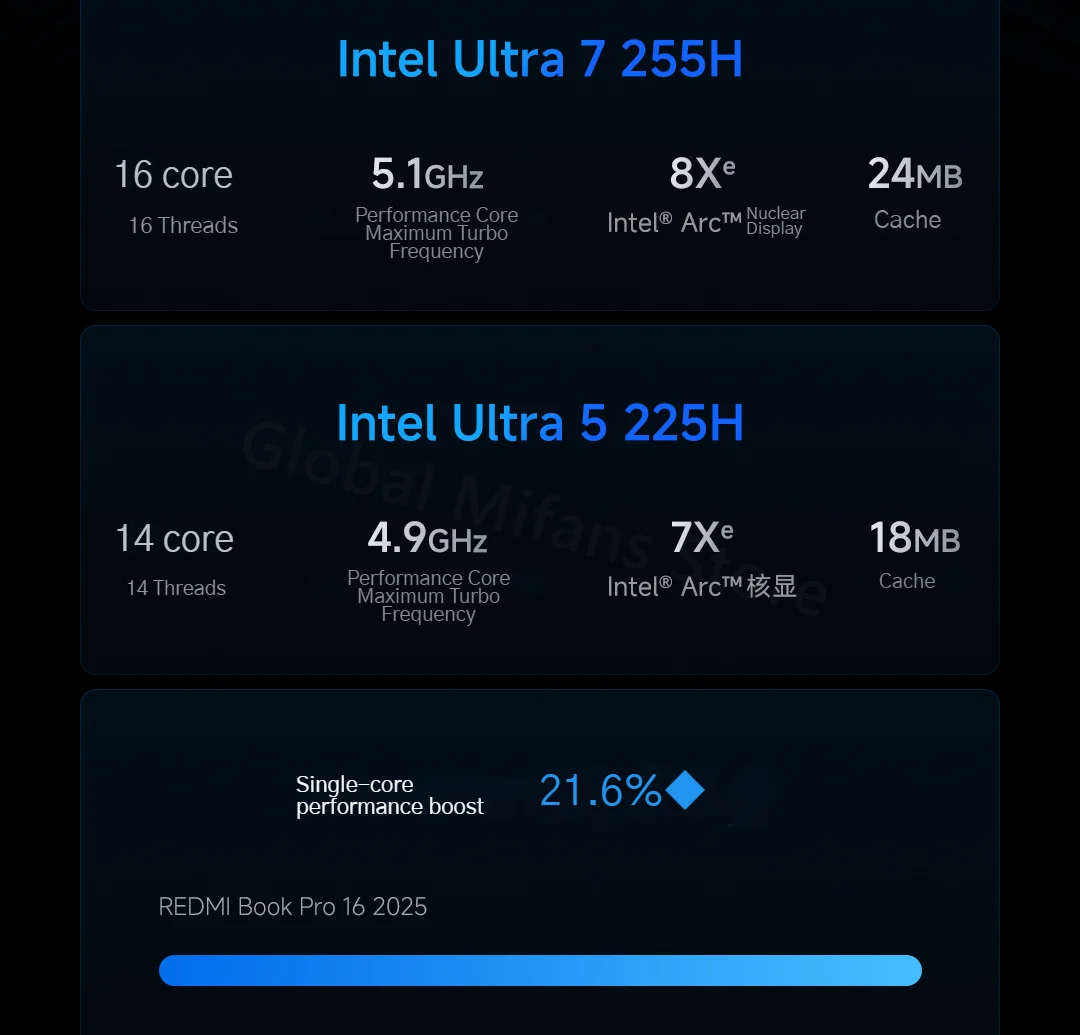Click the 14 Threads text
Viewport: 1080px width, 1035px height.
[176, 588]
